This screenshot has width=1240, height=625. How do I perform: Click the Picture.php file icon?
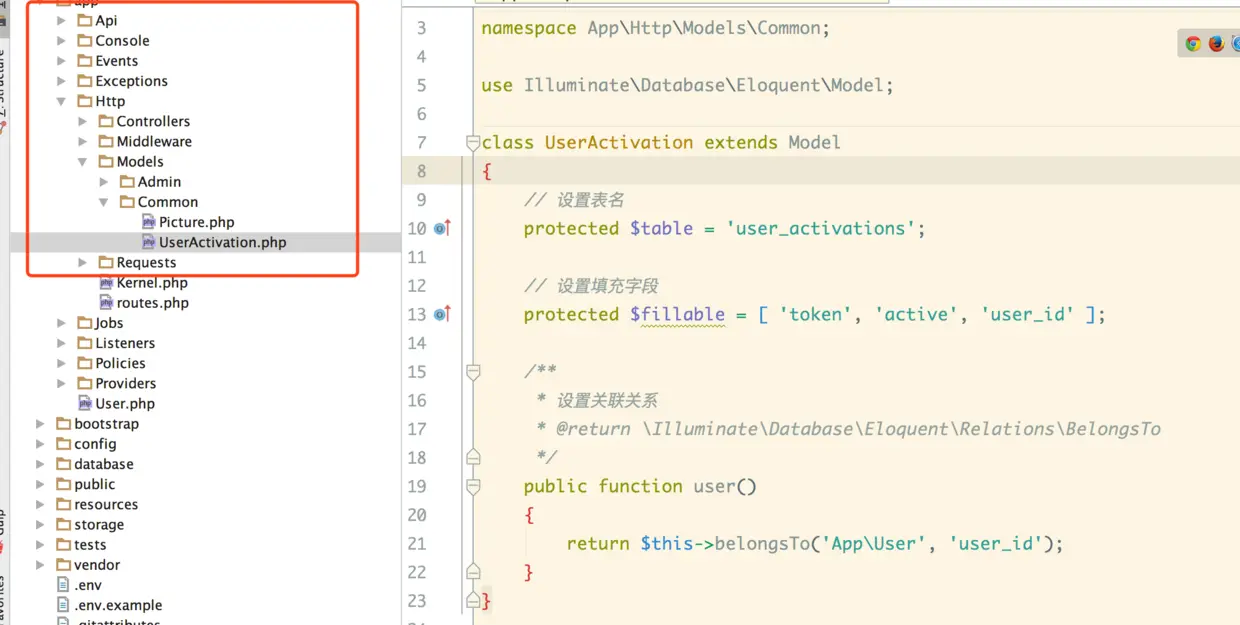click(149, 222)
